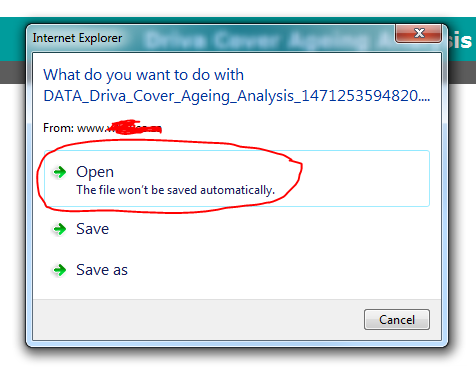Open the downloaded file via Open label
This screenshot has height=387, width=476.
pyautogui.click(x=95, y=172)
